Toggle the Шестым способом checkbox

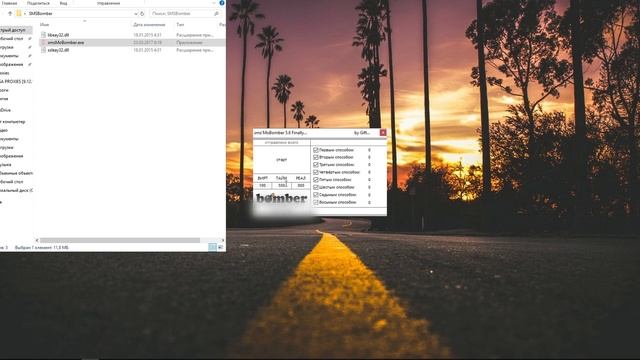316,187
